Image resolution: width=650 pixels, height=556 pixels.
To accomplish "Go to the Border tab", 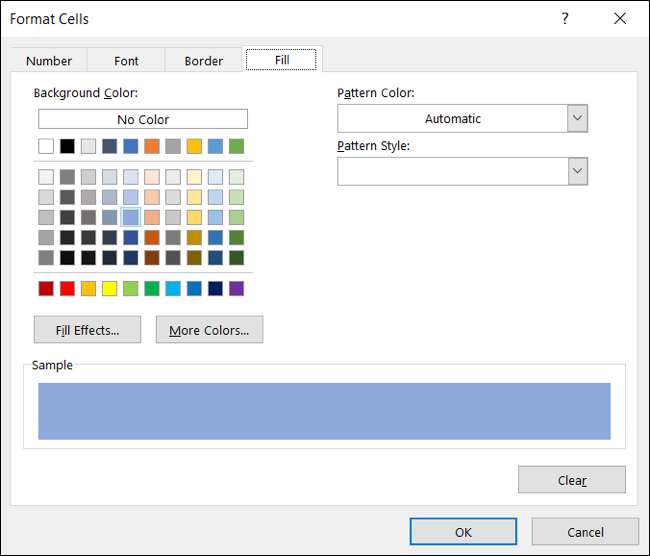I will coord(204,60).
